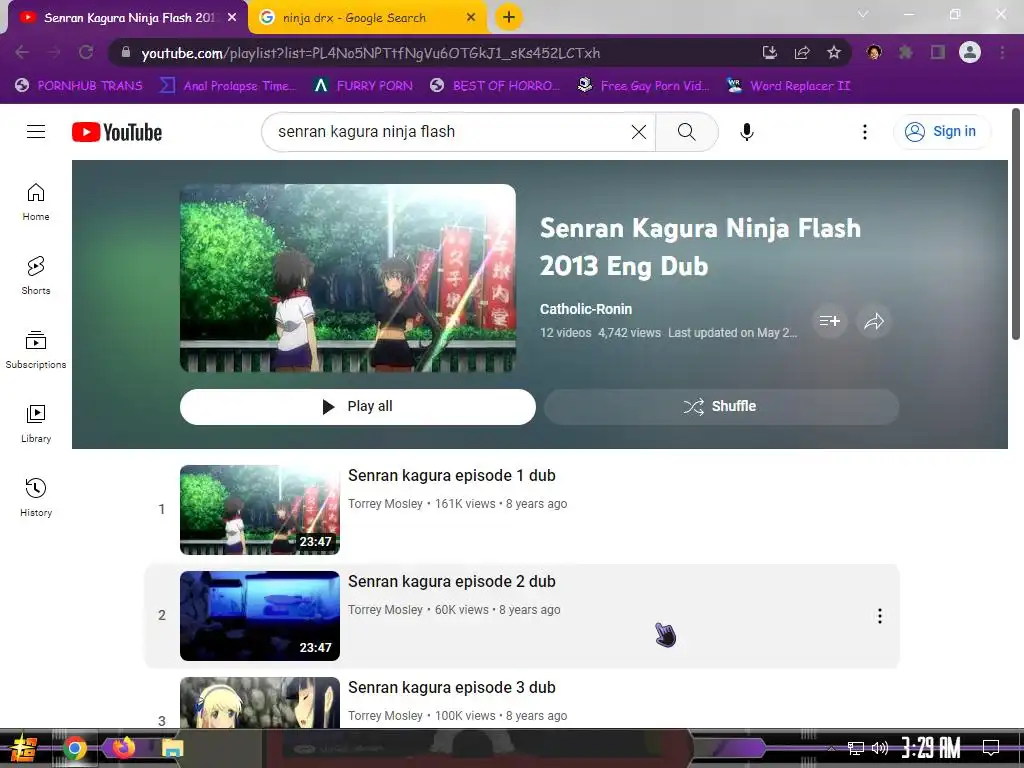Open Windows Start button
The image size is (1024, 768).
tap(23, 748)
